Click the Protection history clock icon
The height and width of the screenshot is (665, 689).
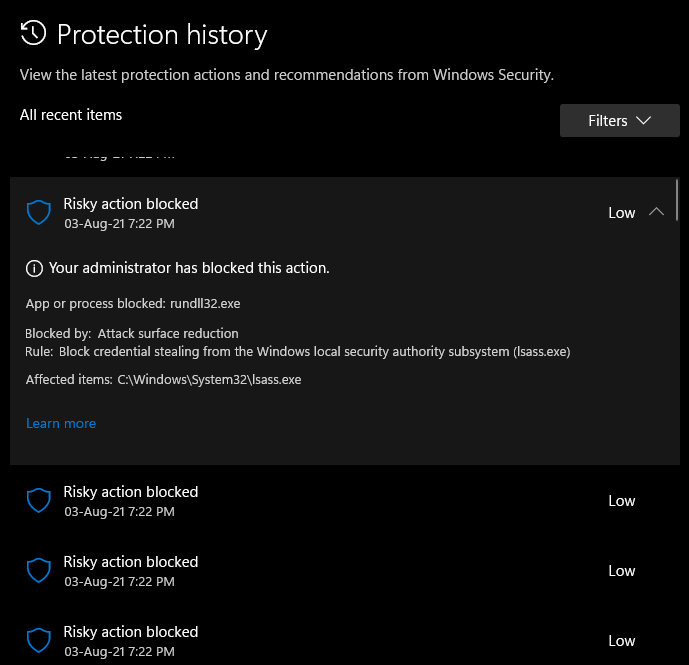pos(34,34)
